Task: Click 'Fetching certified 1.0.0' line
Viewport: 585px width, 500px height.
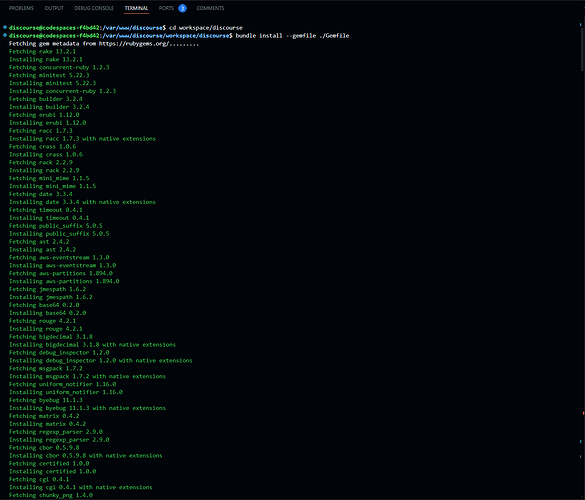Action: (x=49, y=464)
